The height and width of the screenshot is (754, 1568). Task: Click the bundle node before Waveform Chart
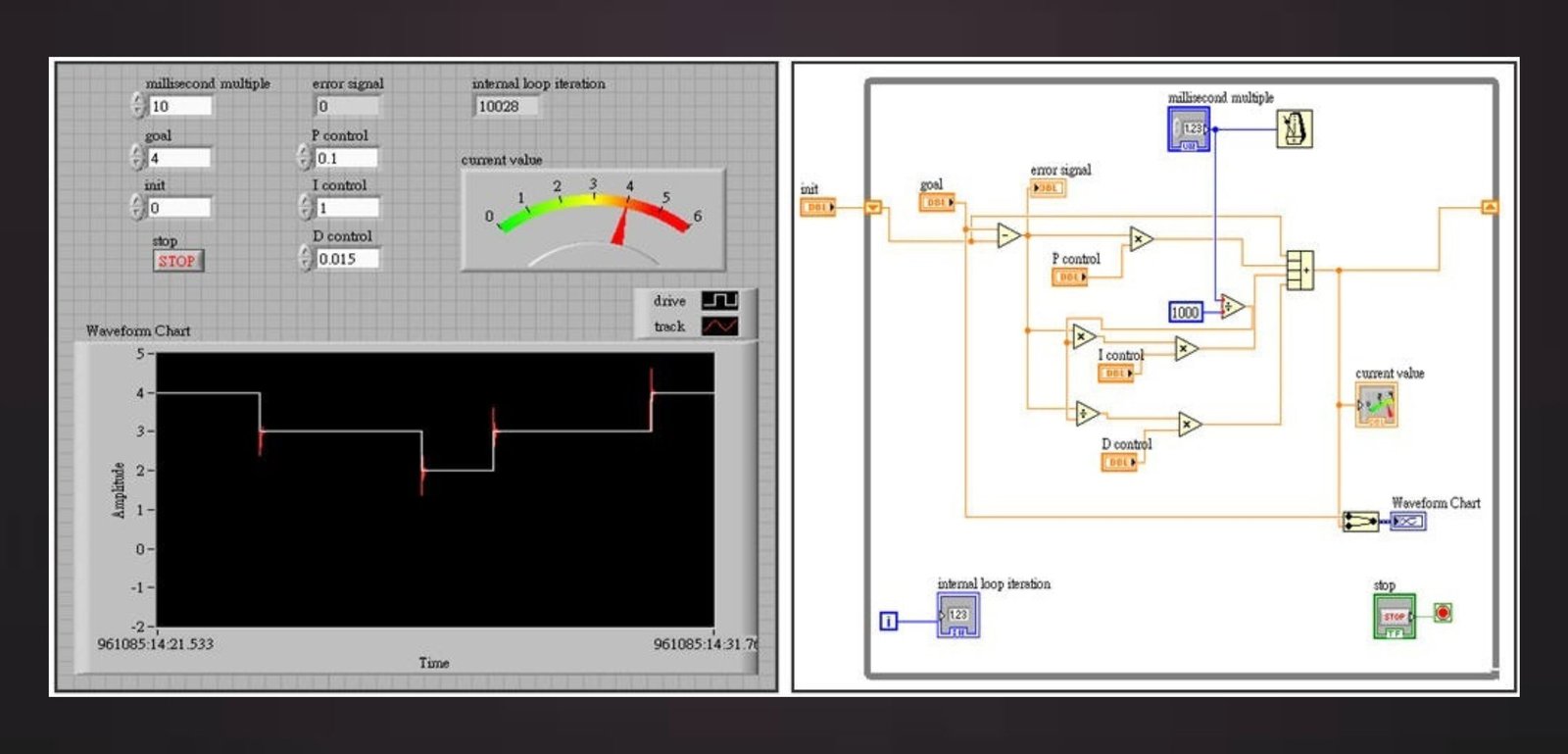1359,521
